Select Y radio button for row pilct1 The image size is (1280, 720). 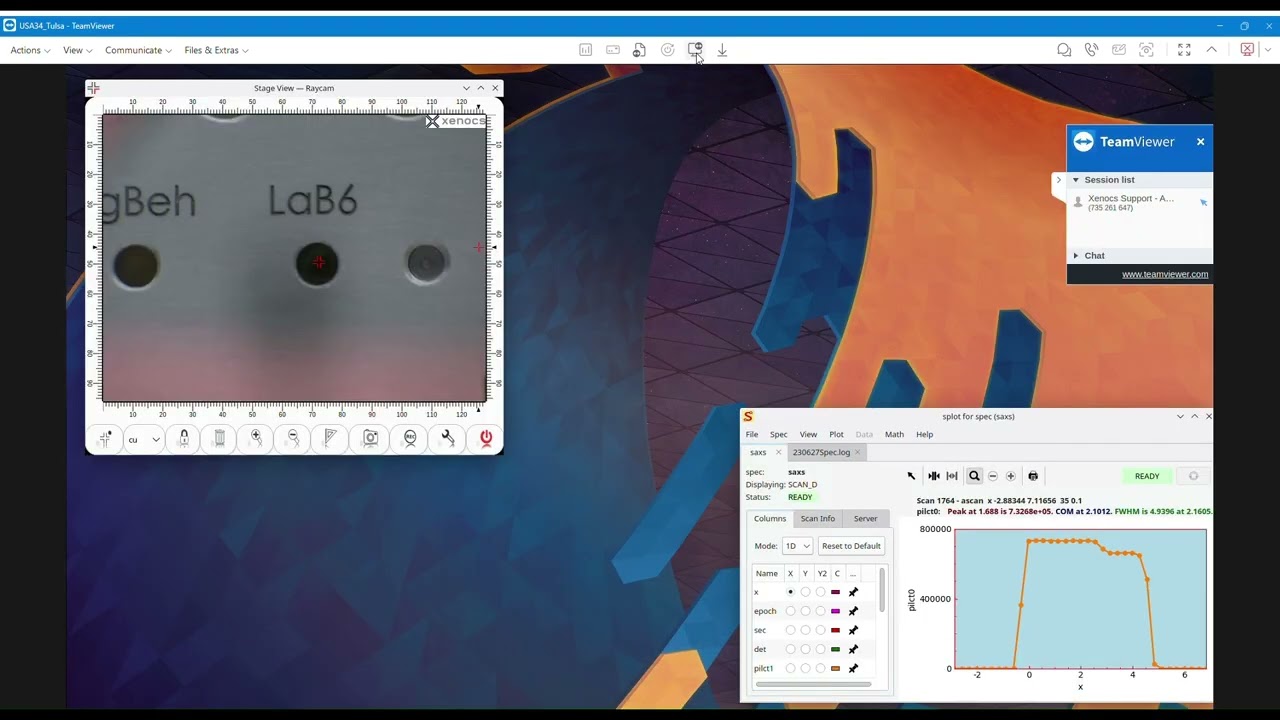click(805, 668)
